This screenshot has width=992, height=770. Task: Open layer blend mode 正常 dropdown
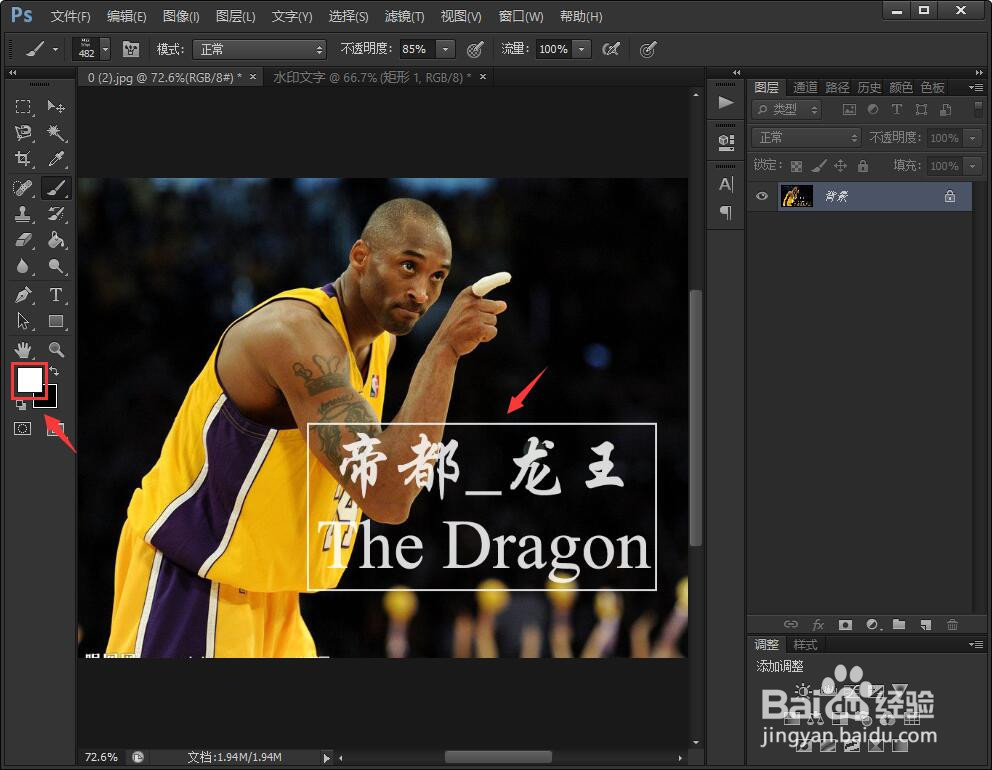[x=806, y=137]
